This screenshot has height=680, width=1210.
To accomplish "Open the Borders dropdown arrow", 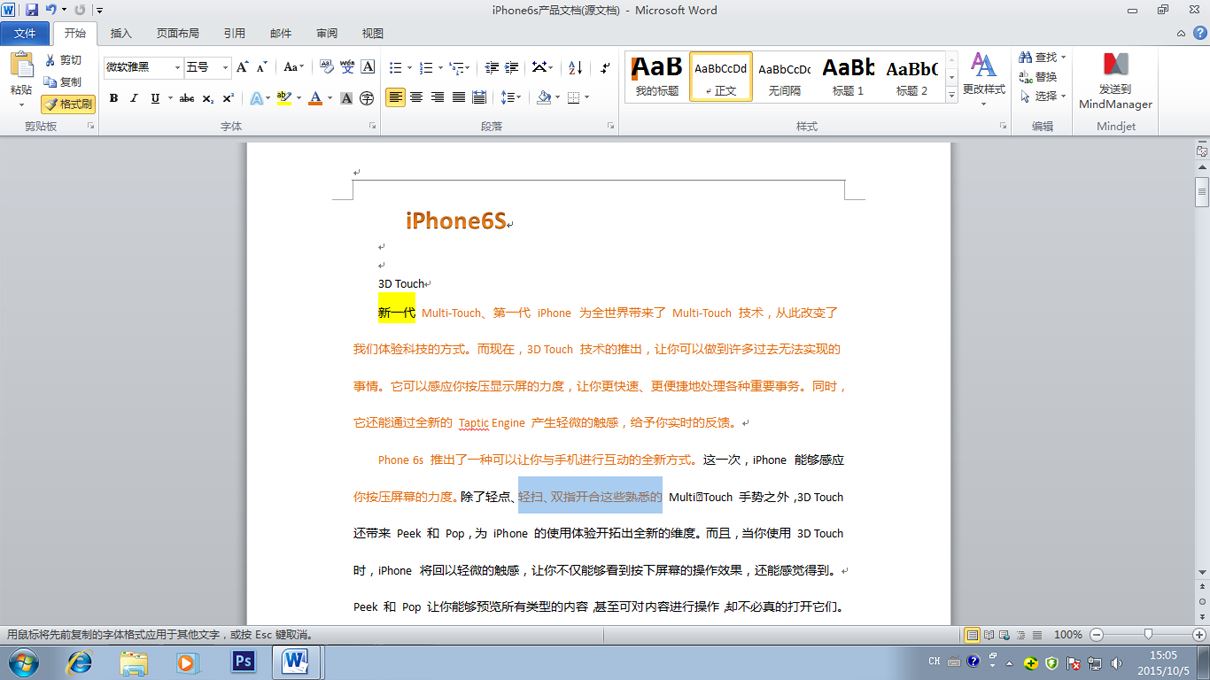I will pos(587,98).
